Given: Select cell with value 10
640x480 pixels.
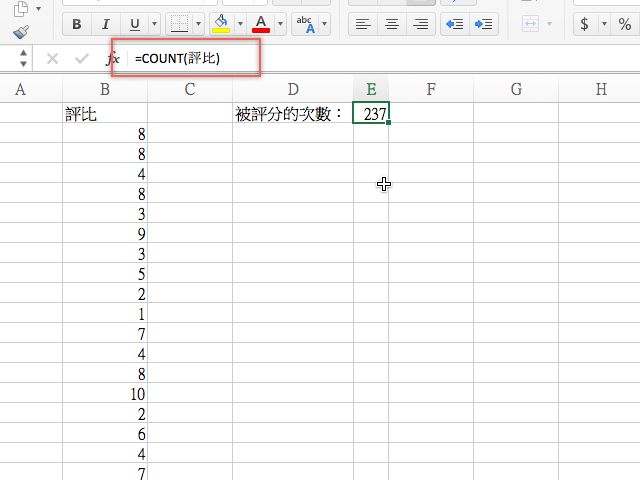Looking at the screenshot, I should pos(105,393).
